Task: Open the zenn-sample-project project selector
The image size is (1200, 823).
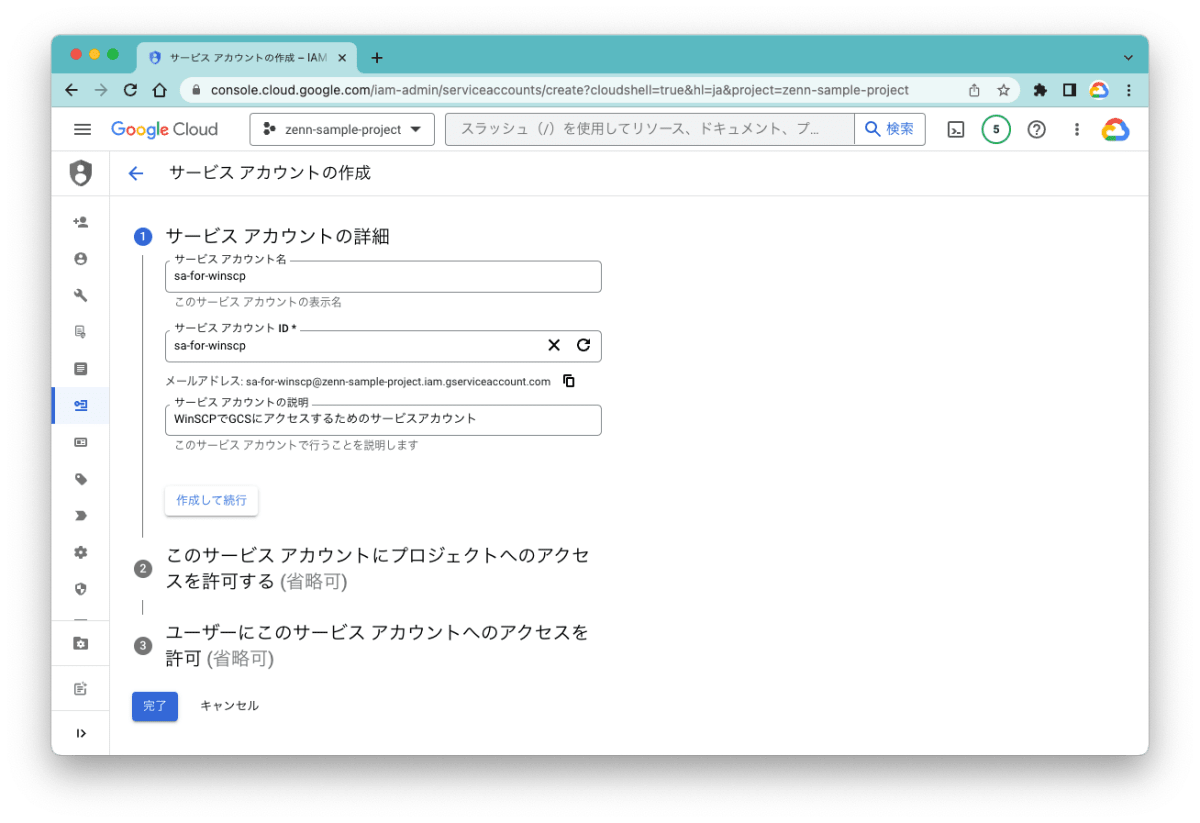Action: point(342,129)
